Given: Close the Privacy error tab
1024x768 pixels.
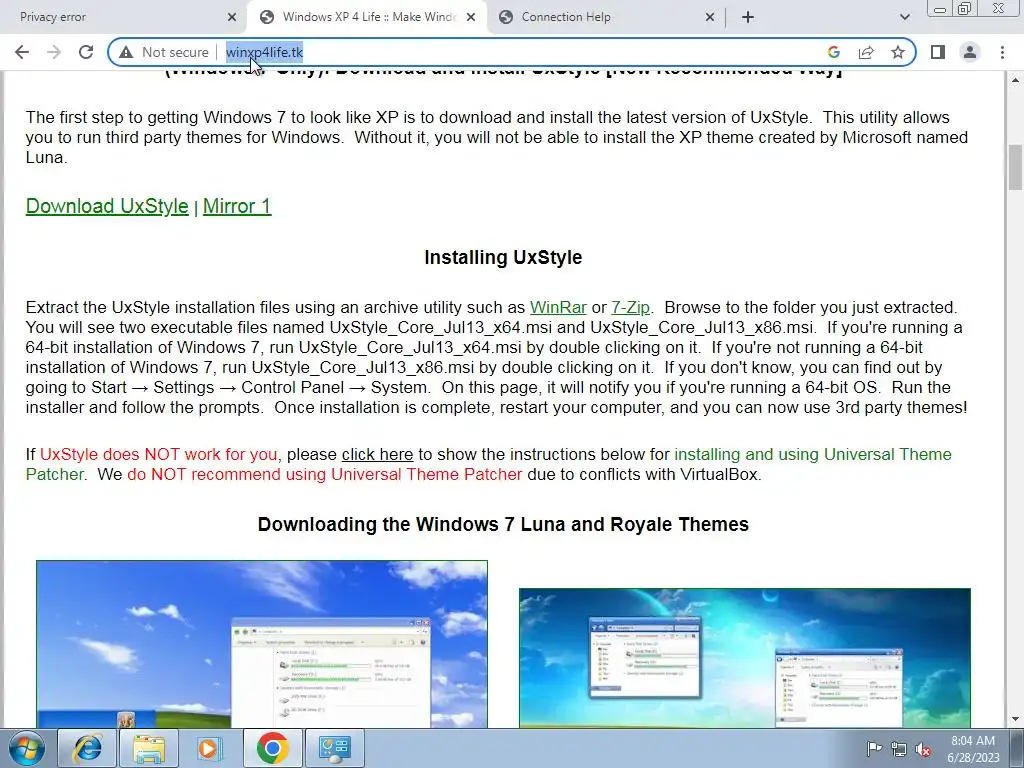Looking at the screenshot, I should [x=232, y=17].
